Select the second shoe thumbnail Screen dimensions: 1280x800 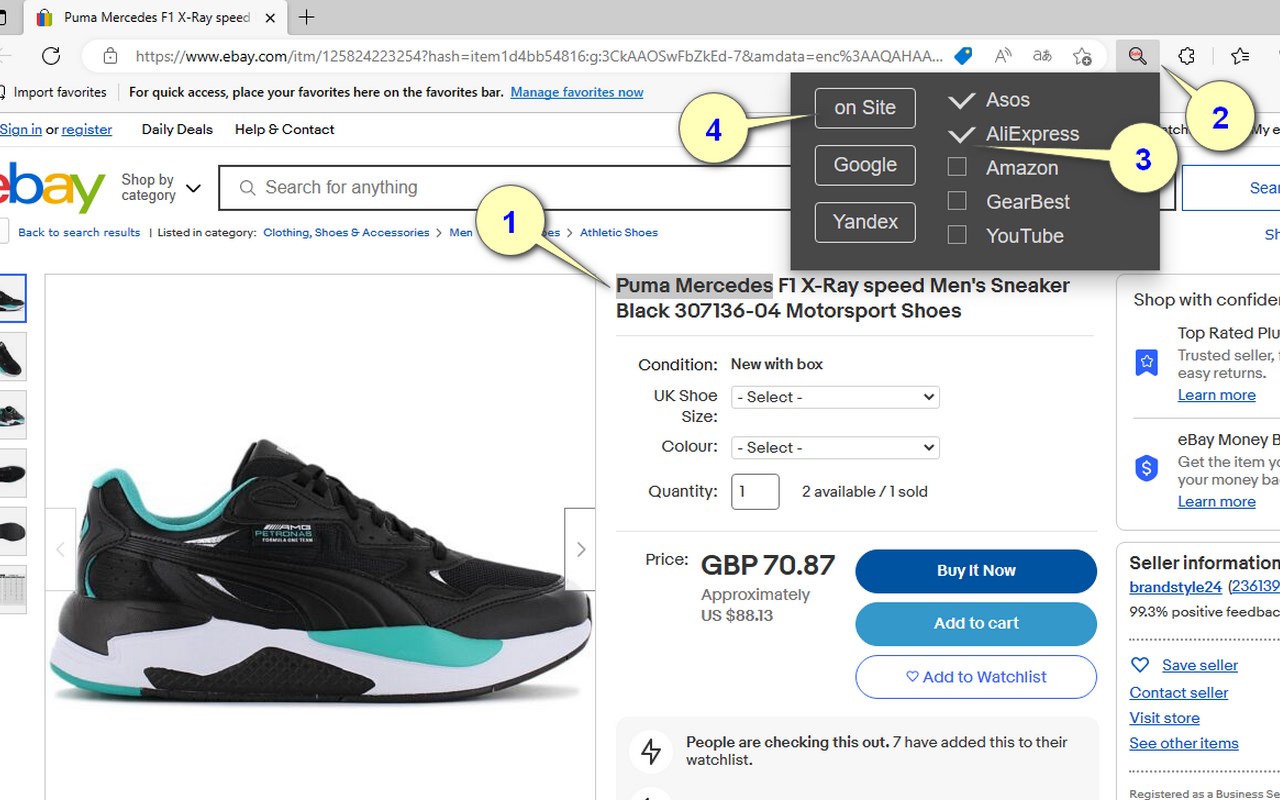(12, 357)
